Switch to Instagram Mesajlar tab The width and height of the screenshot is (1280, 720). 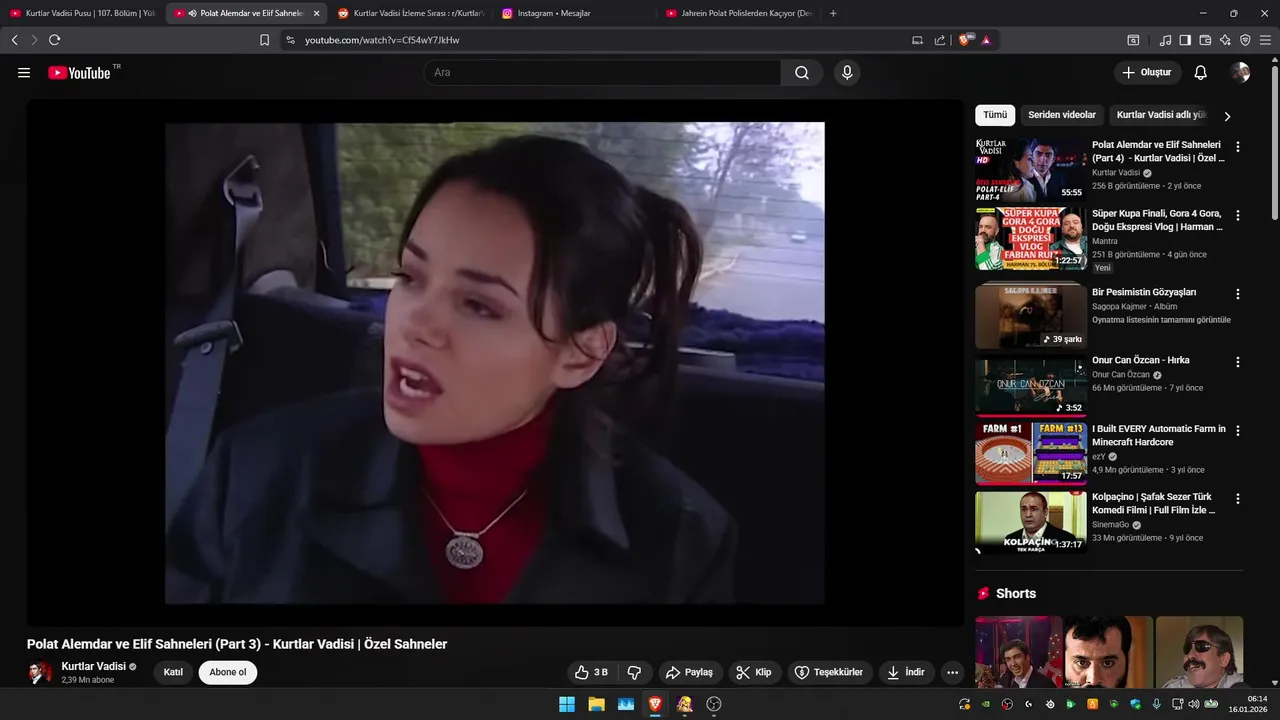coord(574,13)
